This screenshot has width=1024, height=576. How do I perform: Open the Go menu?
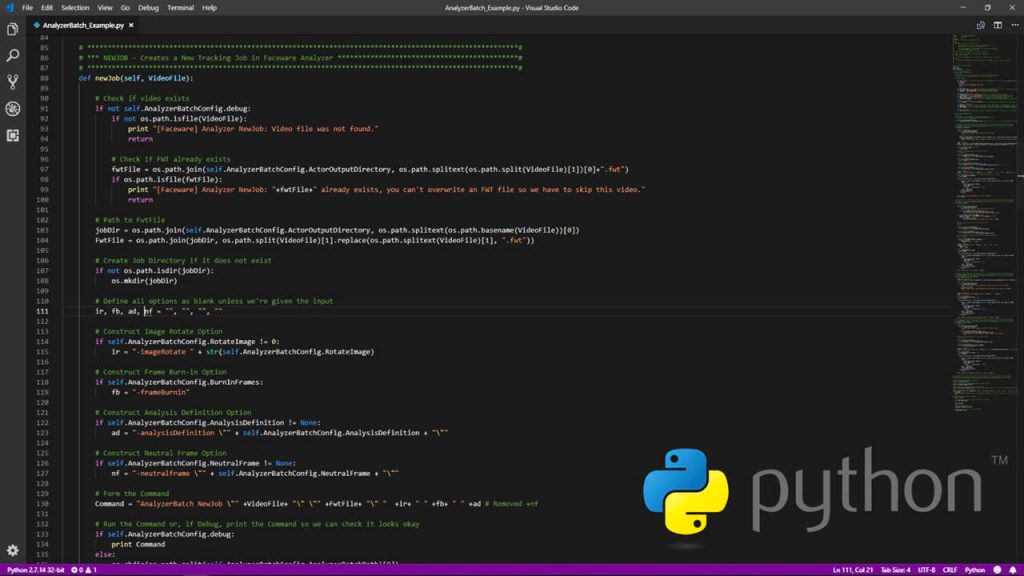point(125,8)
